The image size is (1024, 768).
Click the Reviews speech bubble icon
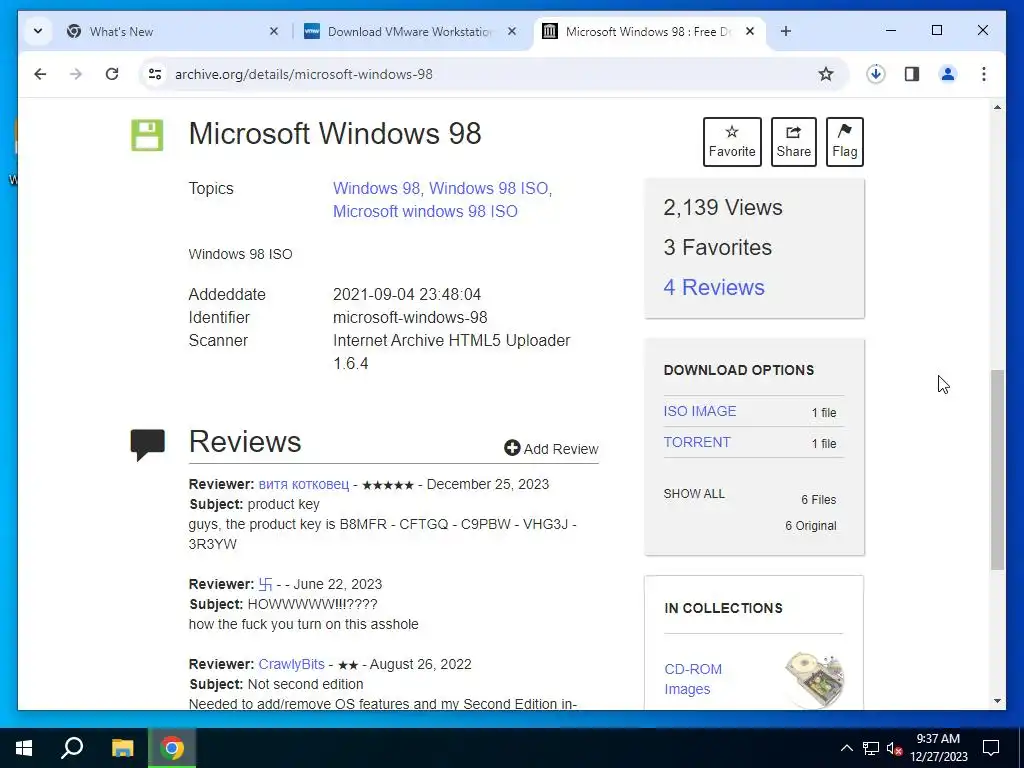click(x=148, y=444)
